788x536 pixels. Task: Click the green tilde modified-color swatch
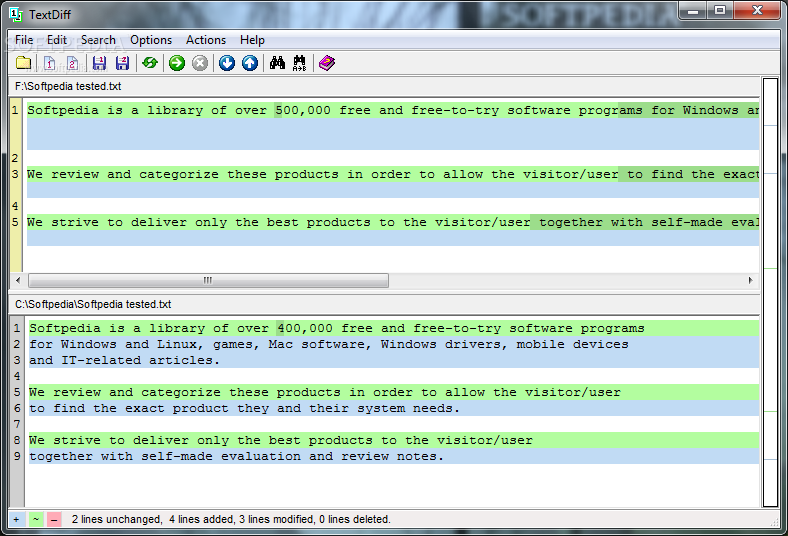[36, 519]
